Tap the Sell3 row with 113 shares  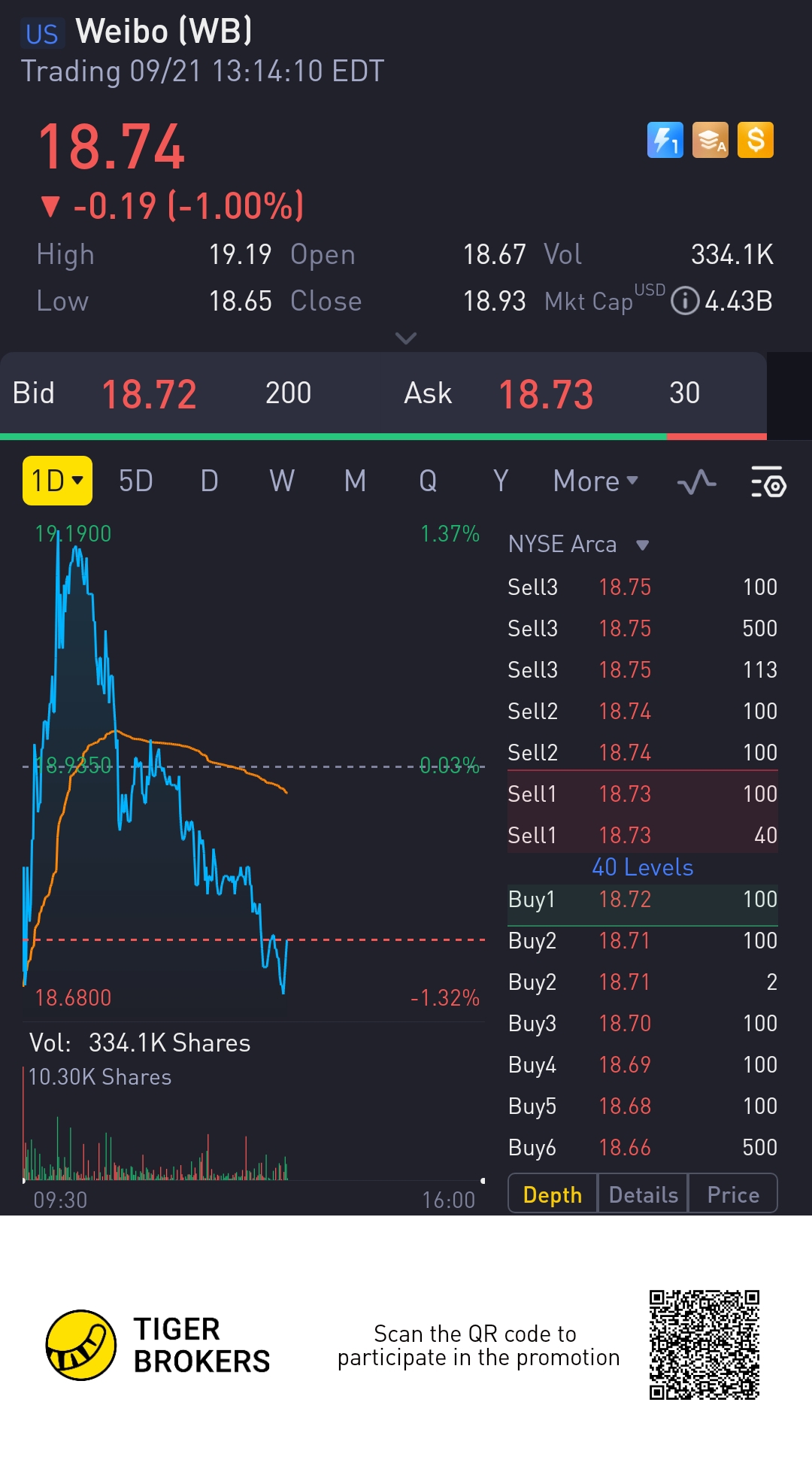point(643,669)
